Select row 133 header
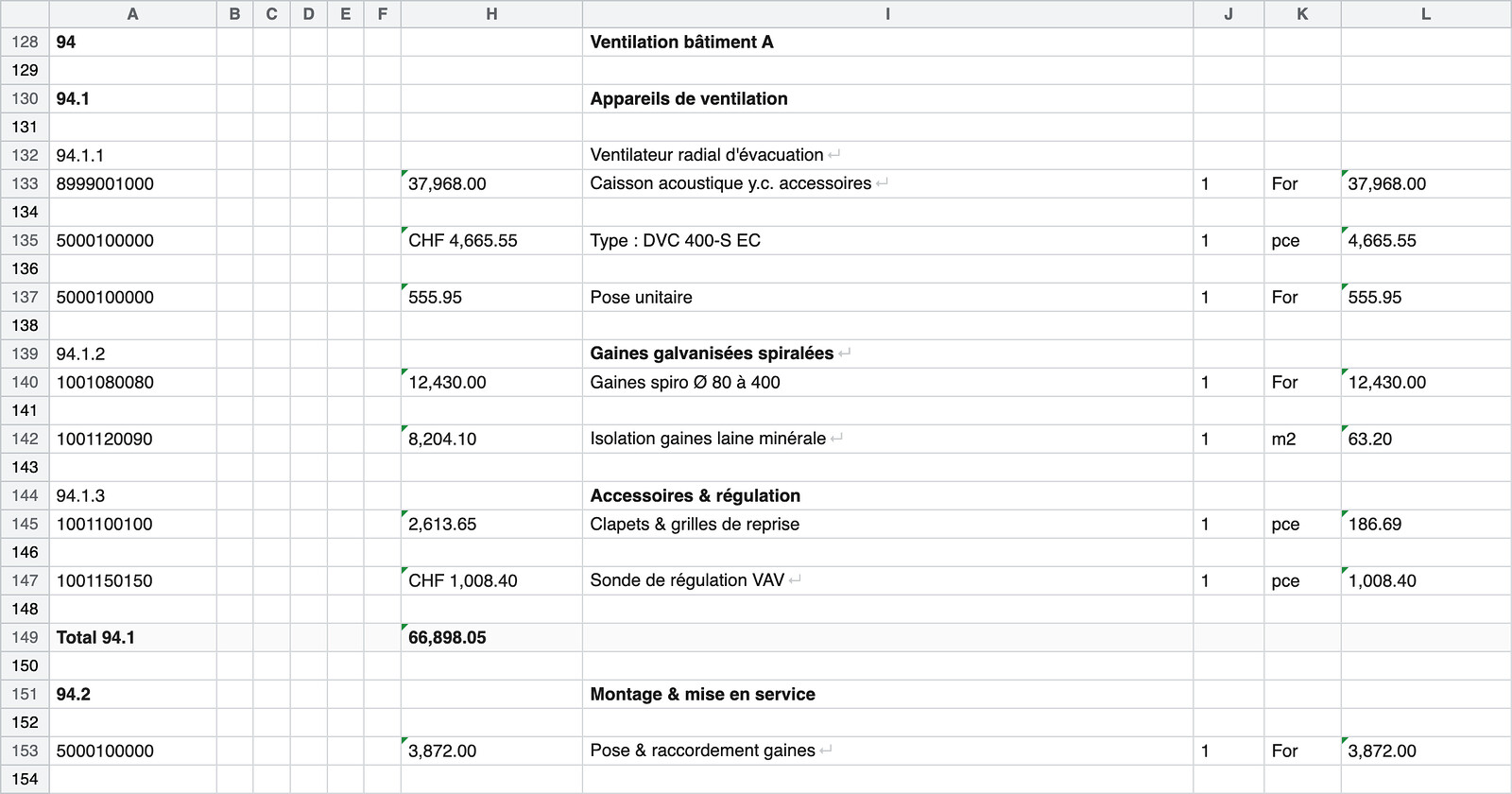 (x=25, y=183)
